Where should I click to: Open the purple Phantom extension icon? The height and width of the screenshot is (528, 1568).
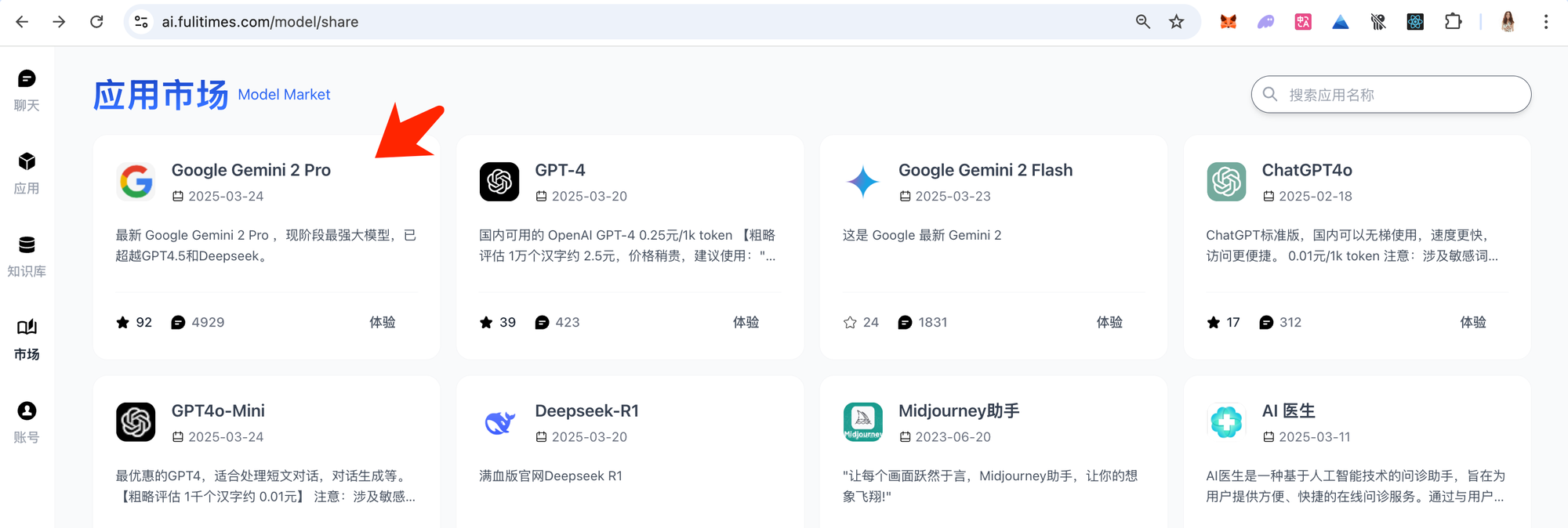tap(1266, 22)
